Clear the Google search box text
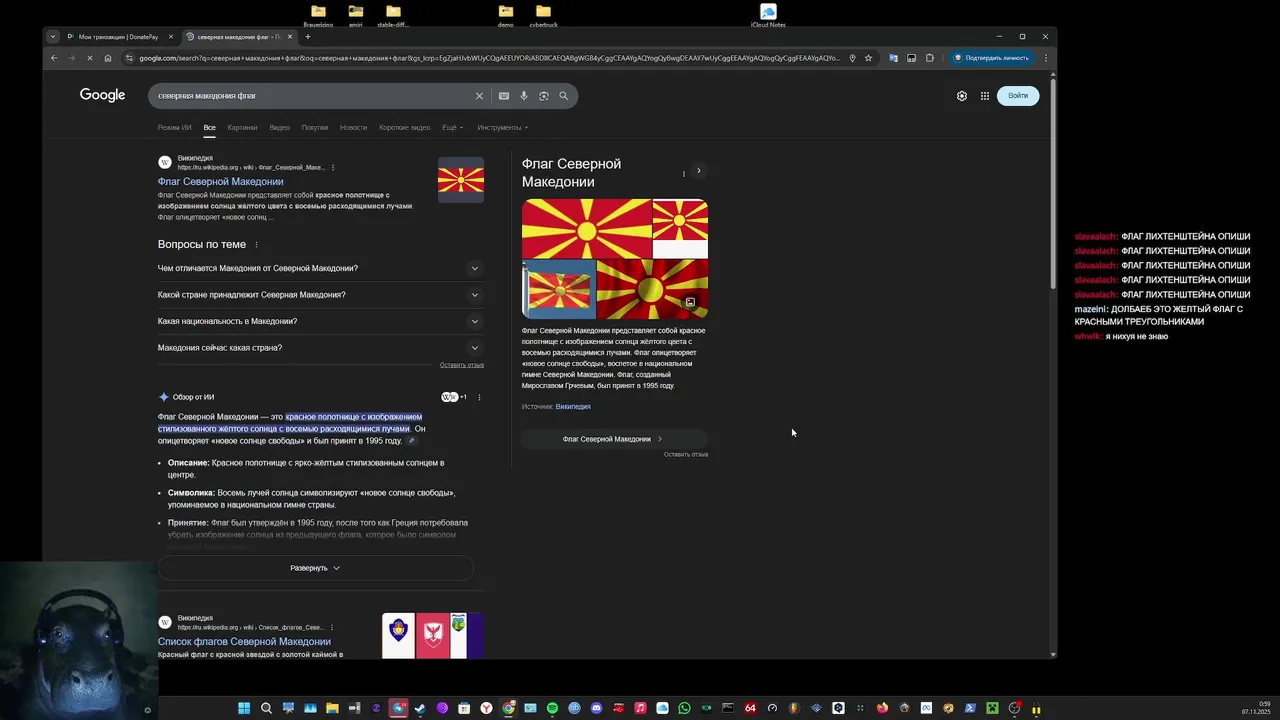 479,96
